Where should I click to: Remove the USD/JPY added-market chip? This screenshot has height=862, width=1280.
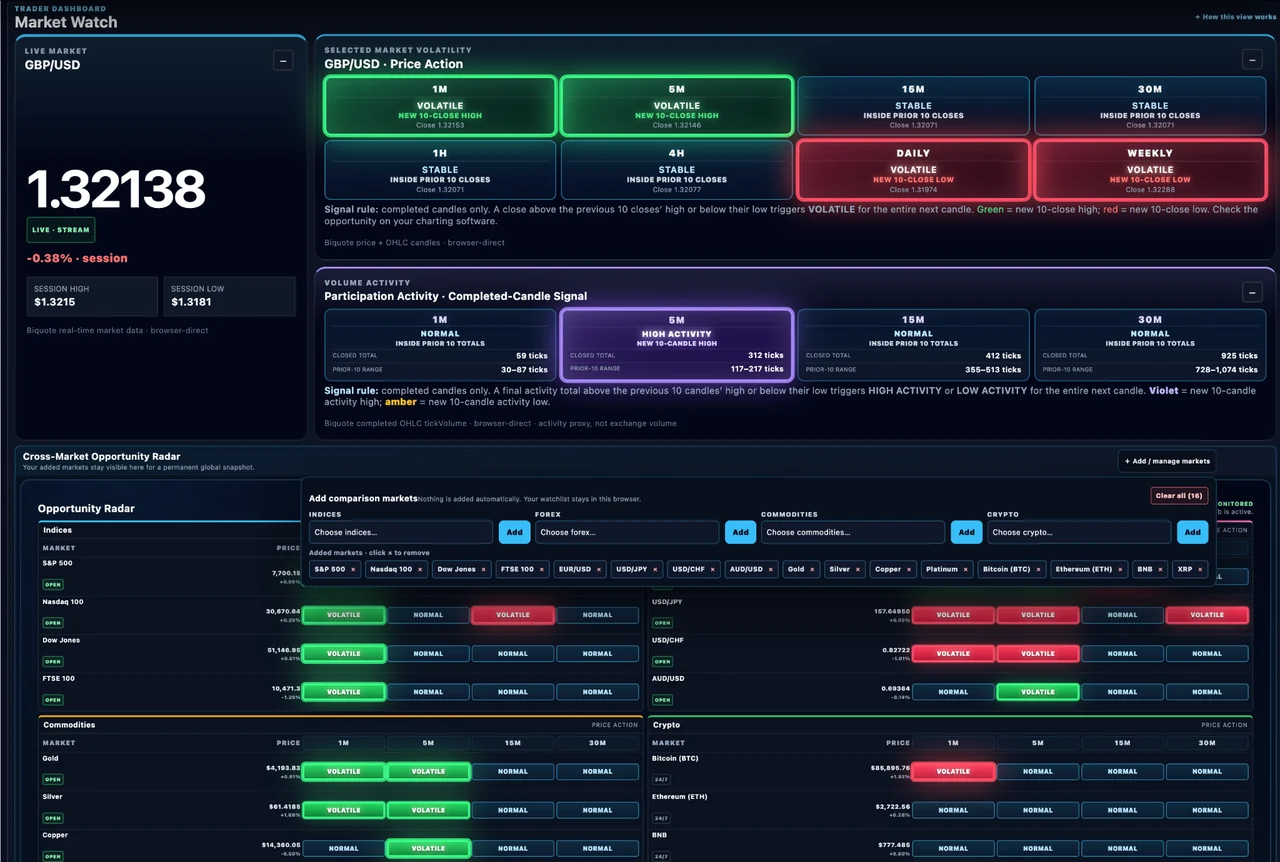click(654, 569)
